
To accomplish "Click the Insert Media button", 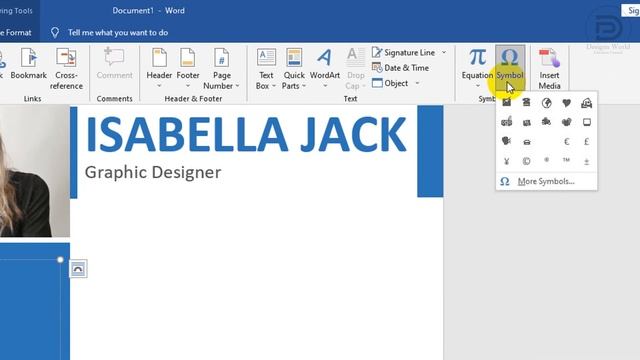I will (549, 69).
